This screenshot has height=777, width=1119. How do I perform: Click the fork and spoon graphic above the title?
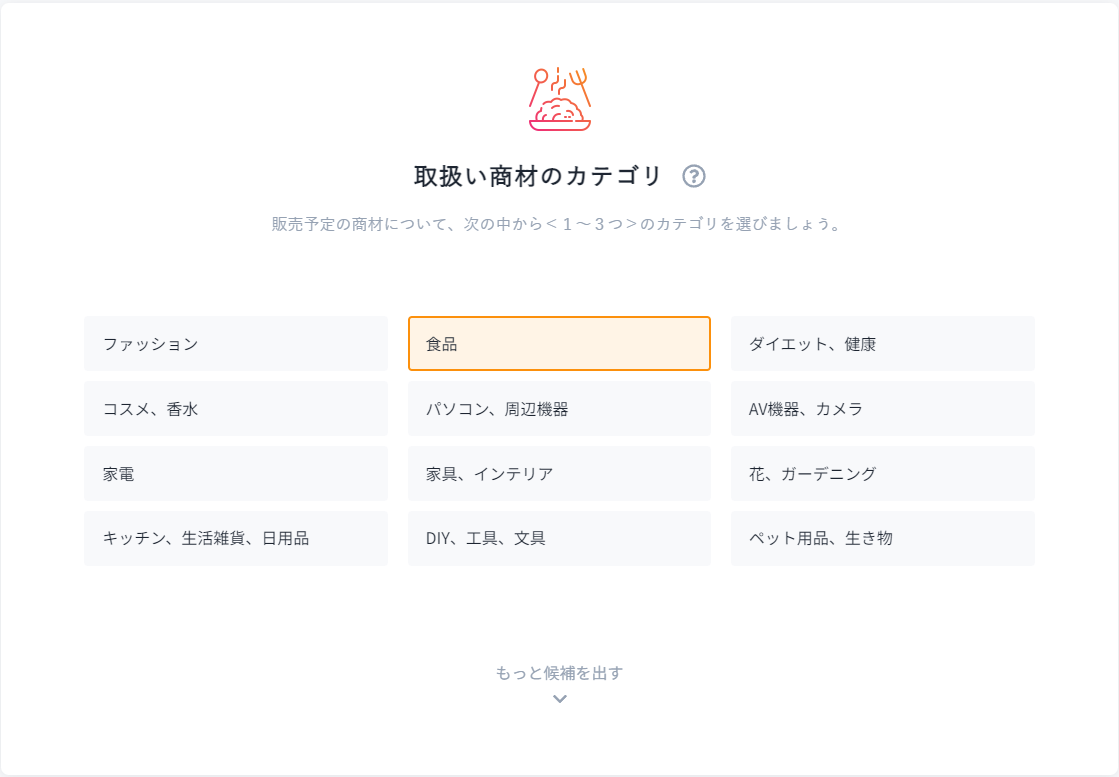pos(559,80)
